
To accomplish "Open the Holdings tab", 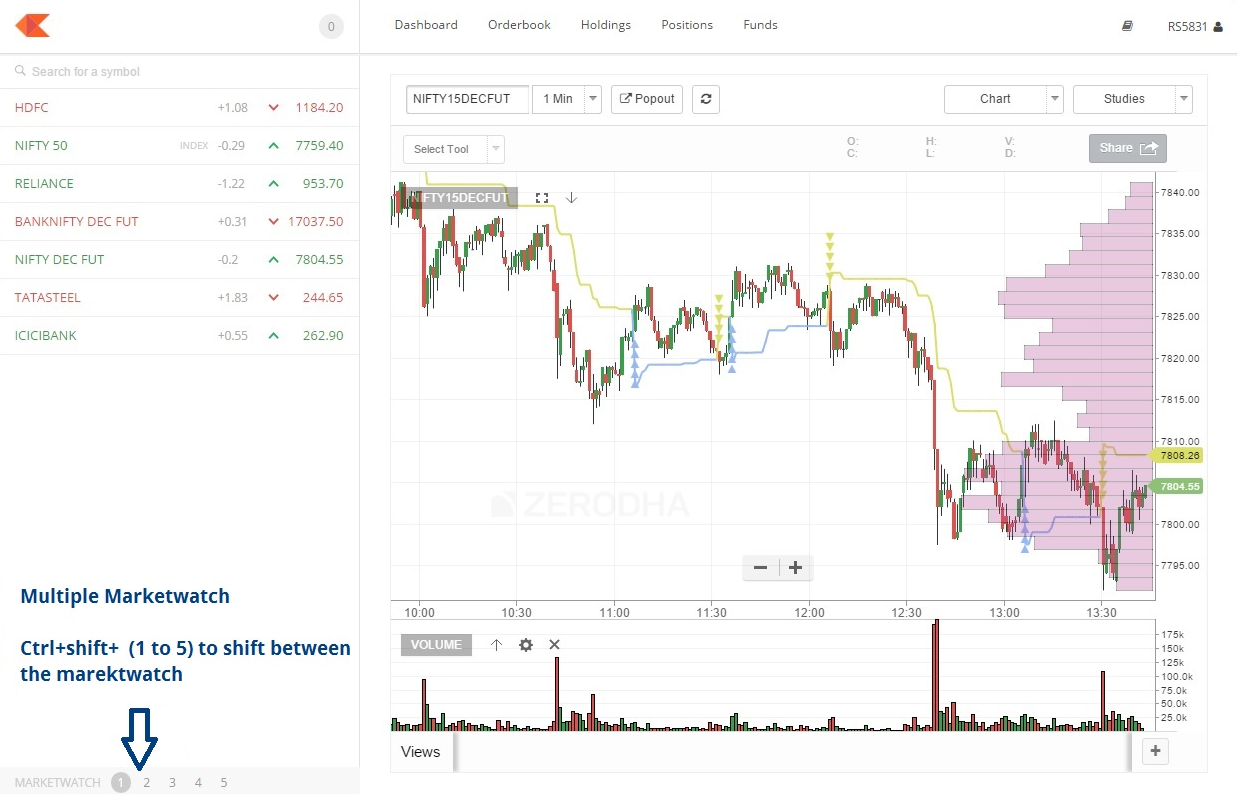I will [x=606, y=25].
